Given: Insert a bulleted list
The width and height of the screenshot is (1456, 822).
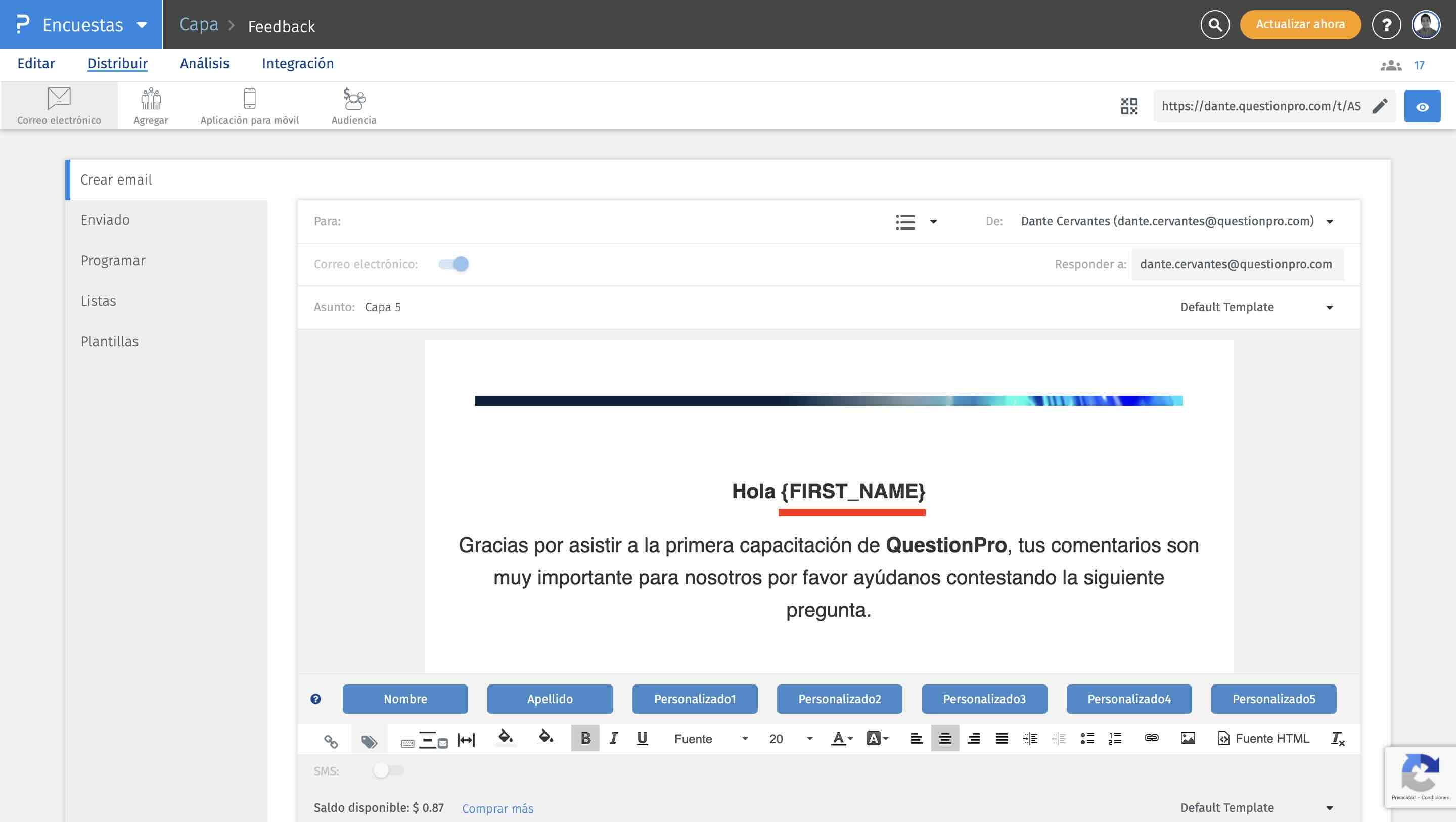Looking at the screenshot, I should [1087, 738].
